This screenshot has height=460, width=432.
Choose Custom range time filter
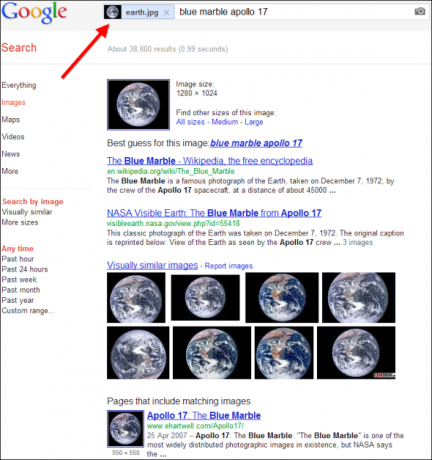[x=28, y=311]
